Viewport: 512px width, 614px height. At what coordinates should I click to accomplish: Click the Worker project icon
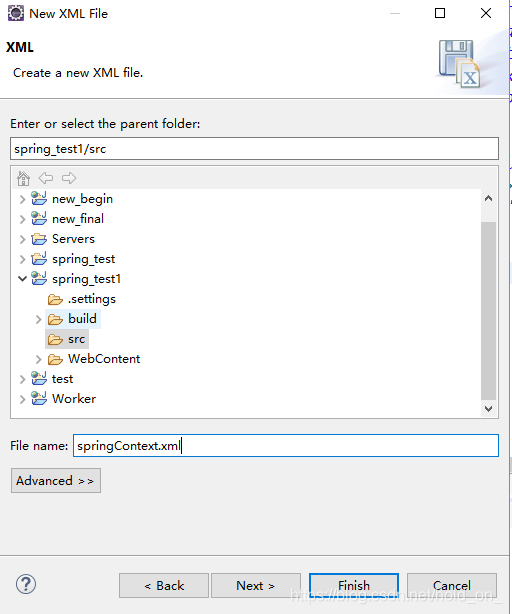click(39, 398)
